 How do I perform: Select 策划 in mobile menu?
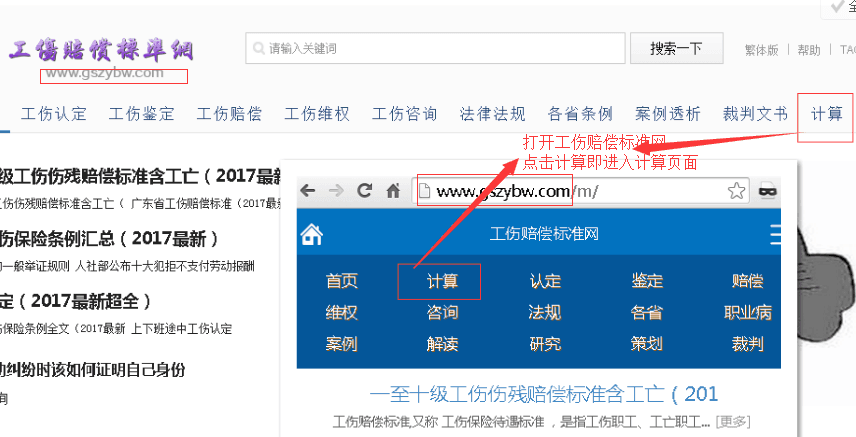tap(647, 344)
